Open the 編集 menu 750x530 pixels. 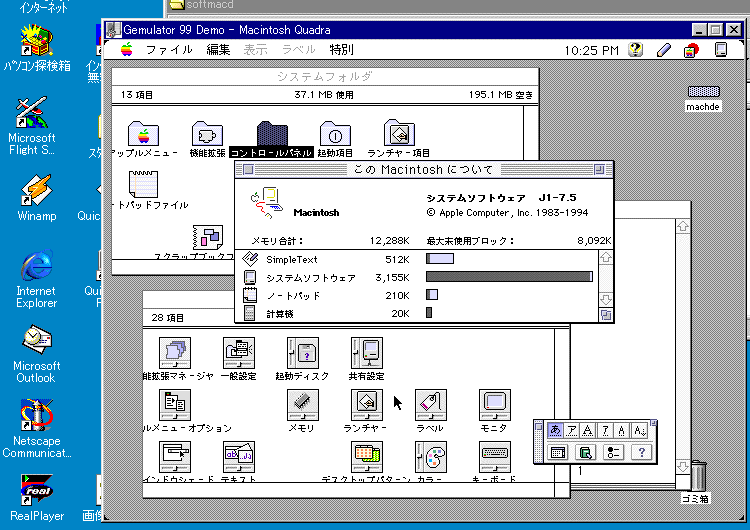[x=218, y=49]
